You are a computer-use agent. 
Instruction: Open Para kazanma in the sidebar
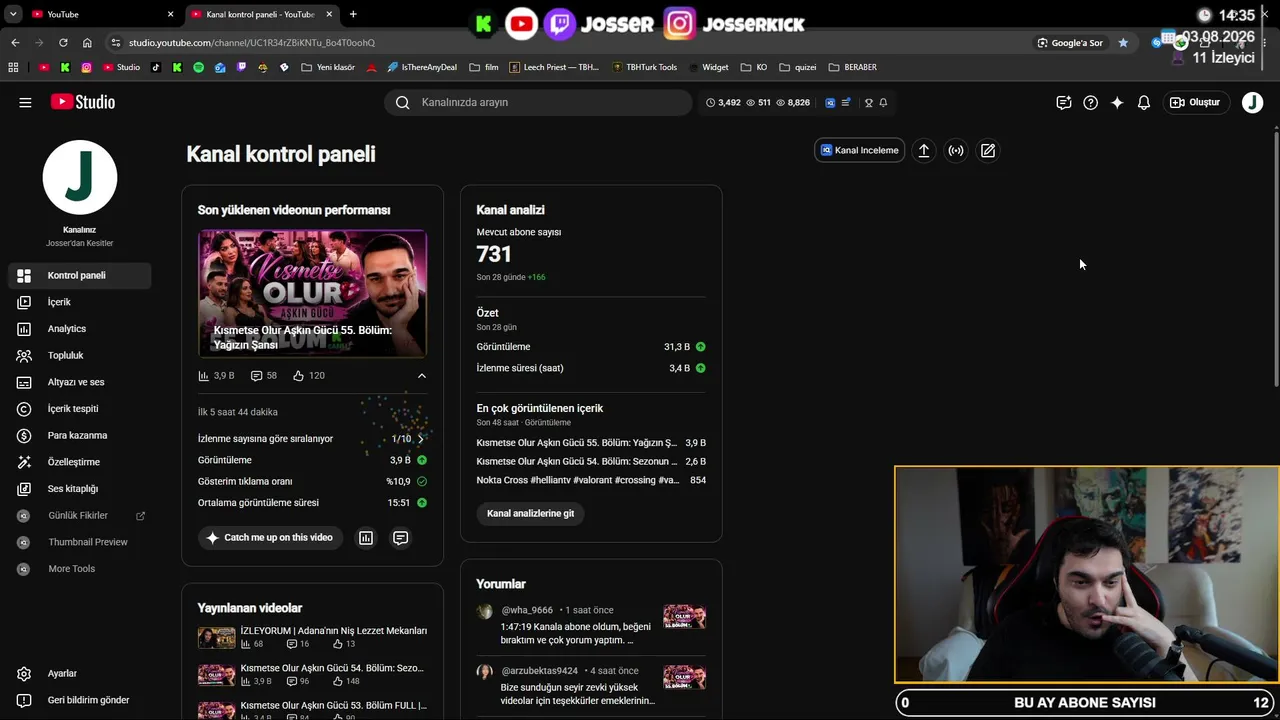click(80, 435)
